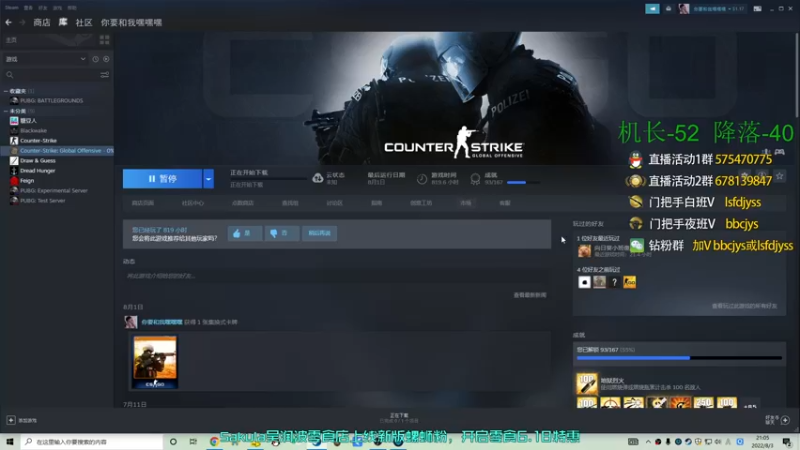Click the page vertical scrollbar
This screenshot has height=450, width=800.
pyautogui.click(x=797, y=77)
